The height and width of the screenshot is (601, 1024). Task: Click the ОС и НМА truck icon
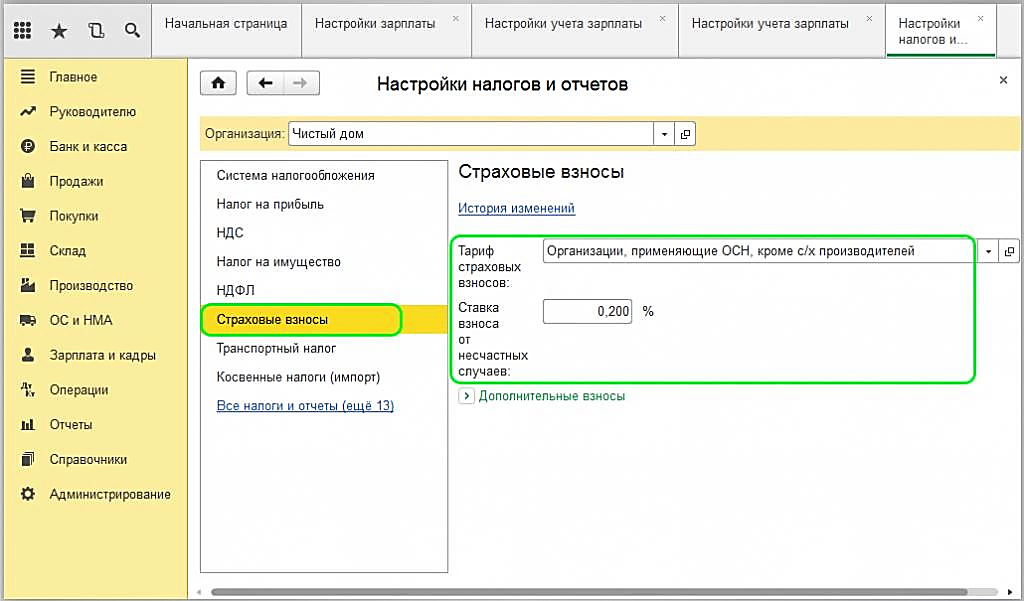coord(27,320)
